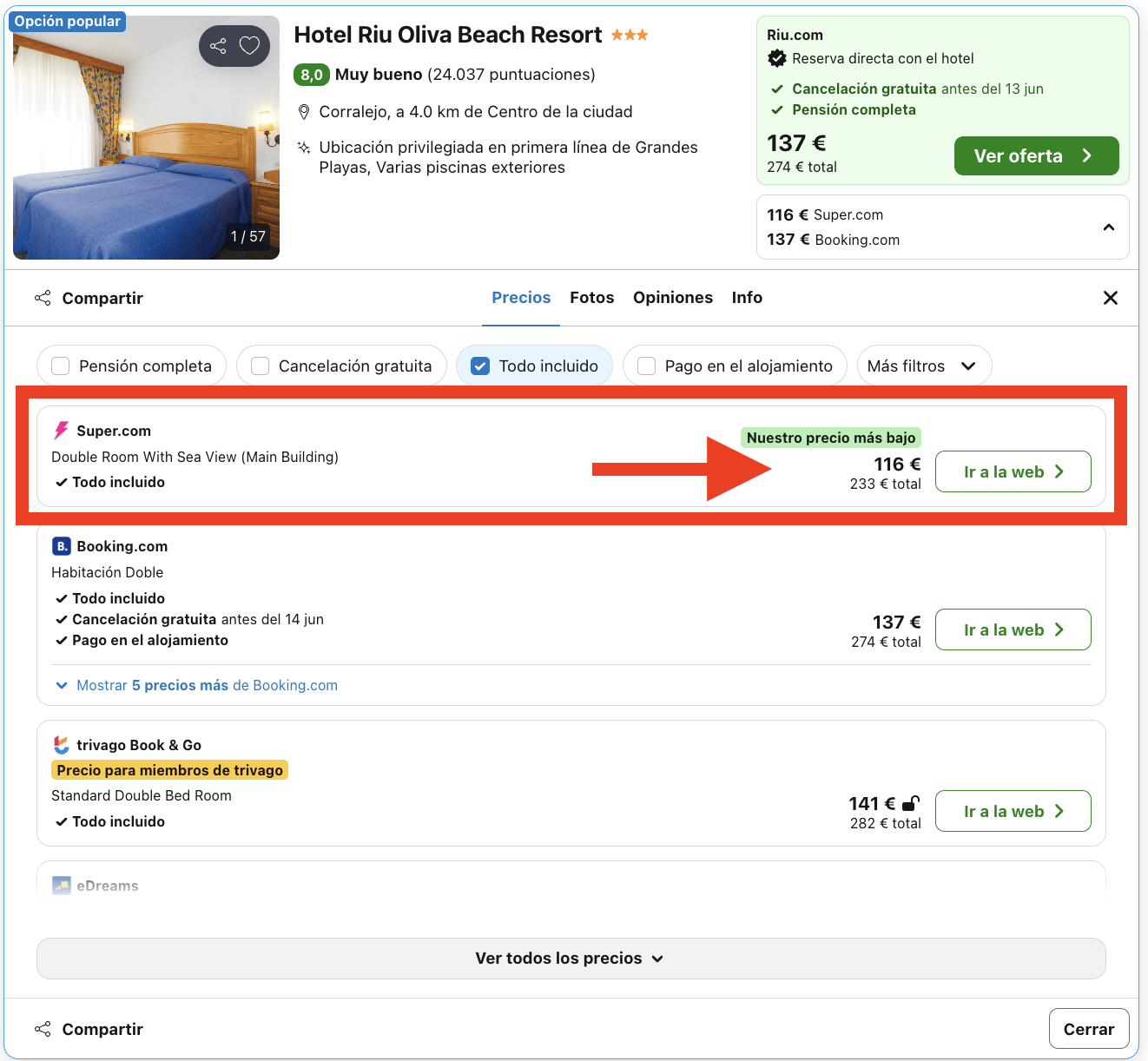Check the Cancelación gratuita filter
The width and height of the screenshot is (1148, 1061).
pyautogui.click(x=260, y=366)
